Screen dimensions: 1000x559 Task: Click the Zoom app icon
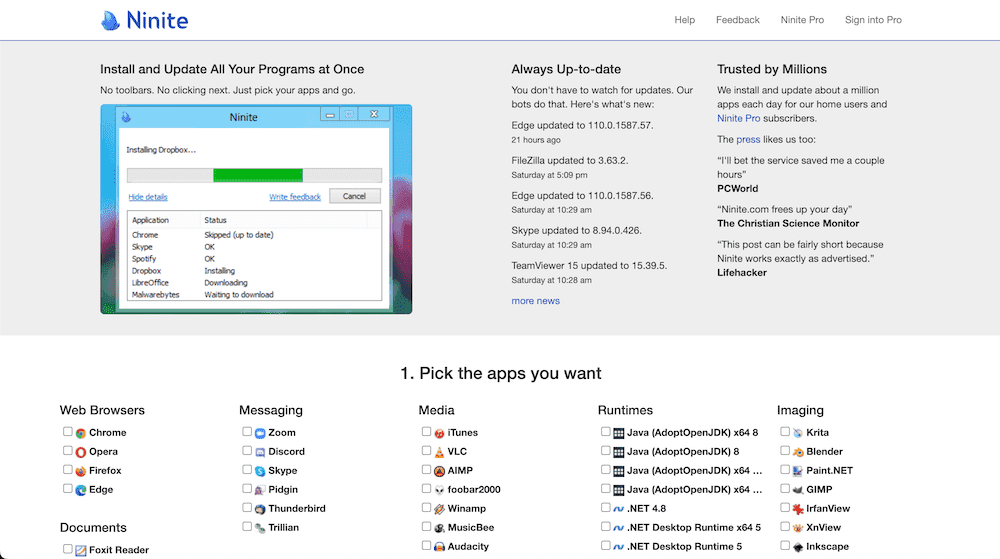click(260, 433)
